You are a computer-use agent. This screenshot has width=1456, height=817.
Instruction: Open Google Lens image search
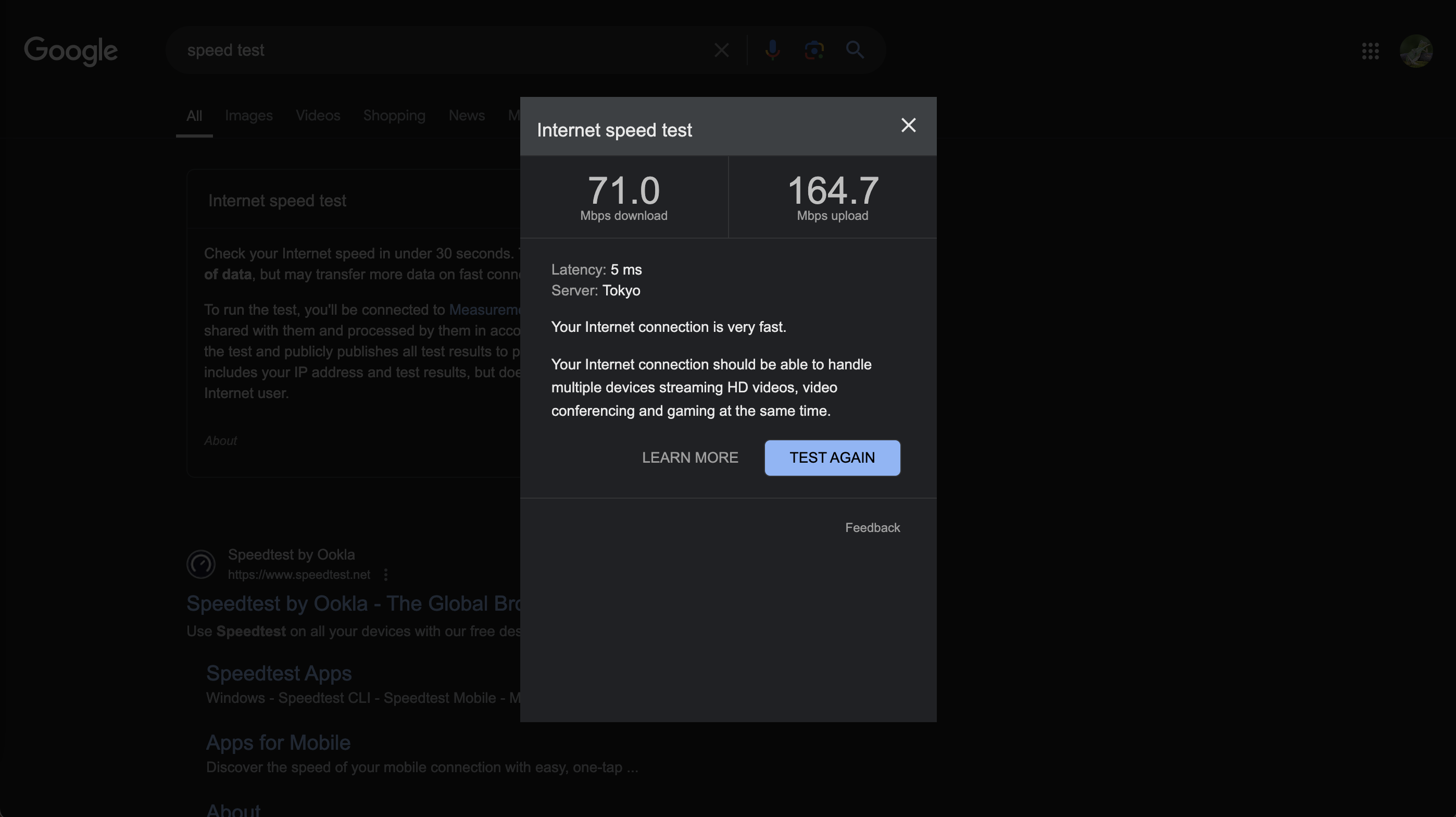[814, 51]
